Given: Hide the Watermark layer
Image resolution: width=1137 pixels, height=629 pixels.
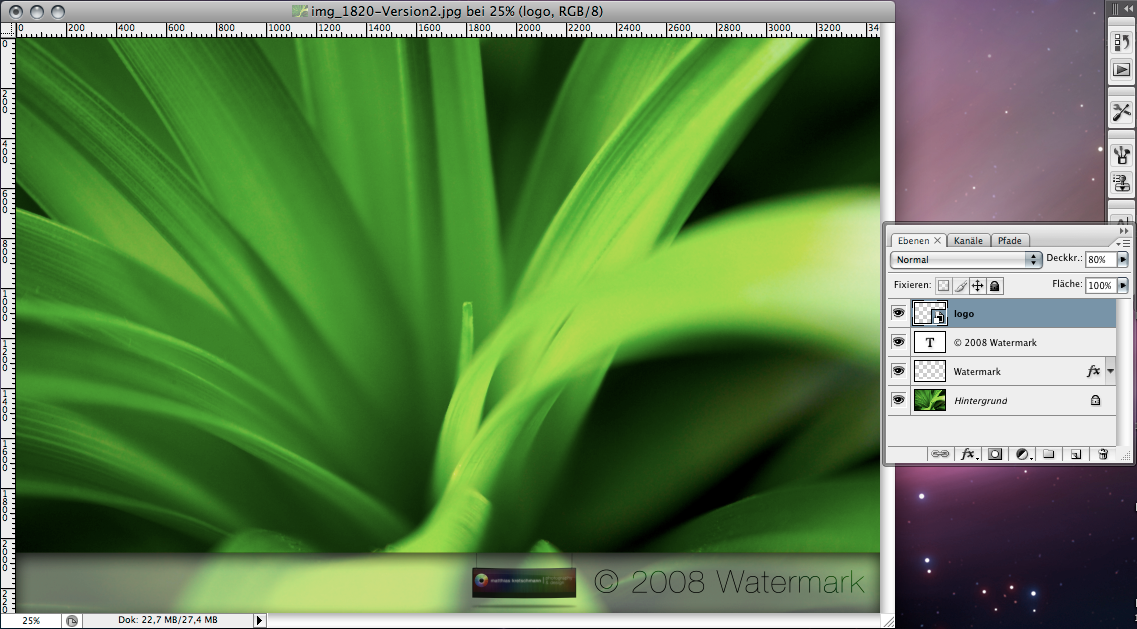Looking at the screenshot, I should (898, 371).
